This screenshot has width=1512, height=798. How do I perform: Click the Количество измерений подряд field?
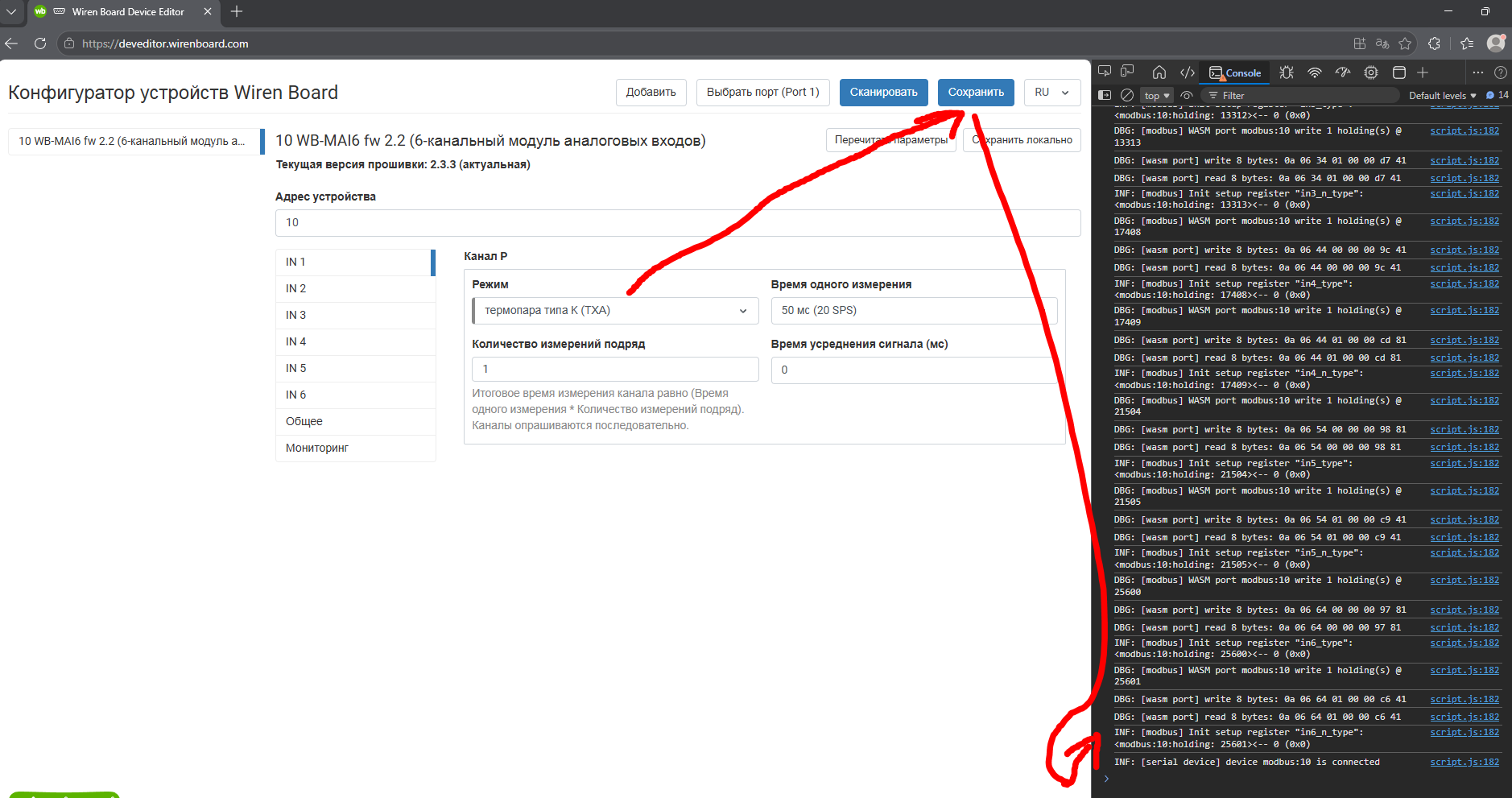[614, 369]
